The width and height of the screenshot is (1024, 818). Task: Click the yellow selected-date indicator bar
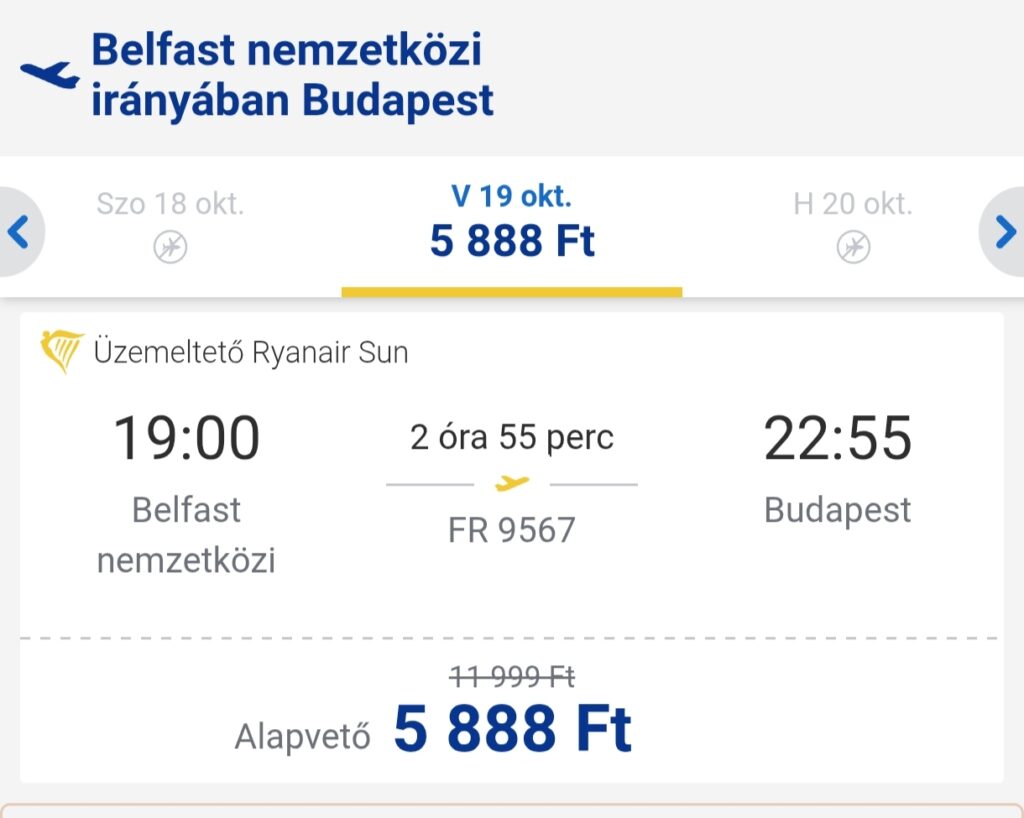tap(512, 292)
